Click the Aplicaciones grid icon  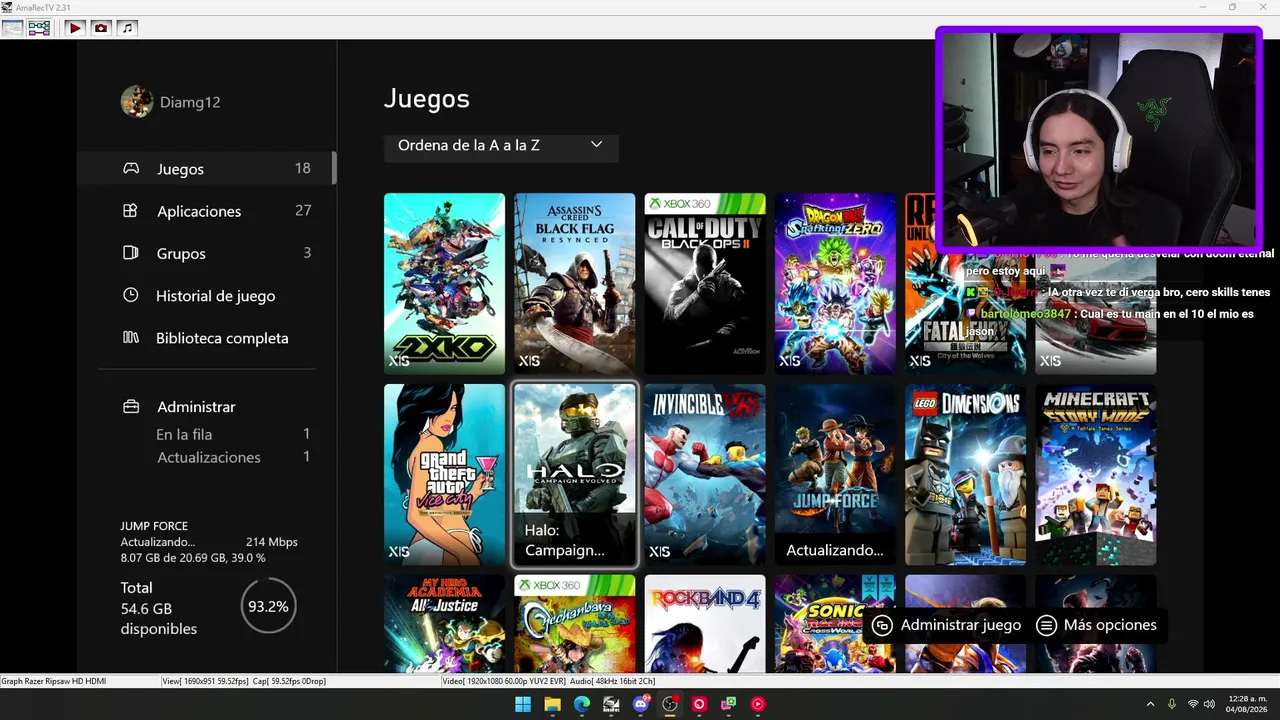130,211
